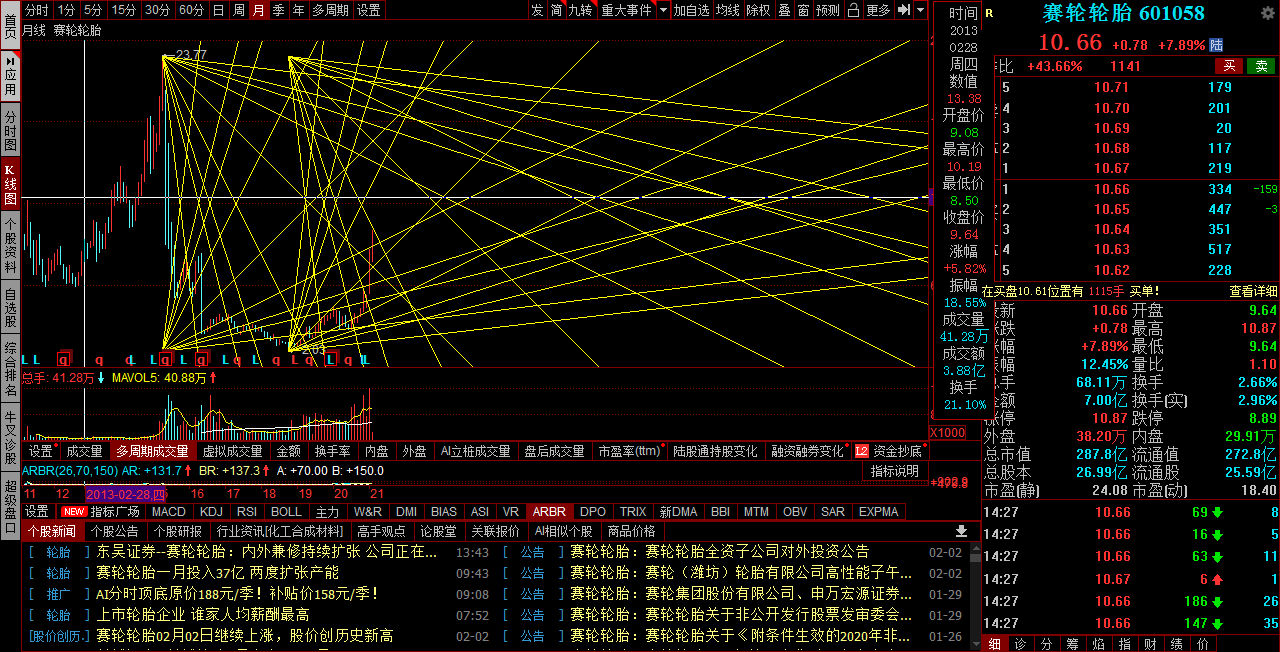Click the 发 toolbar button
Screen dimensions: 1280x652
coord(538,10)
